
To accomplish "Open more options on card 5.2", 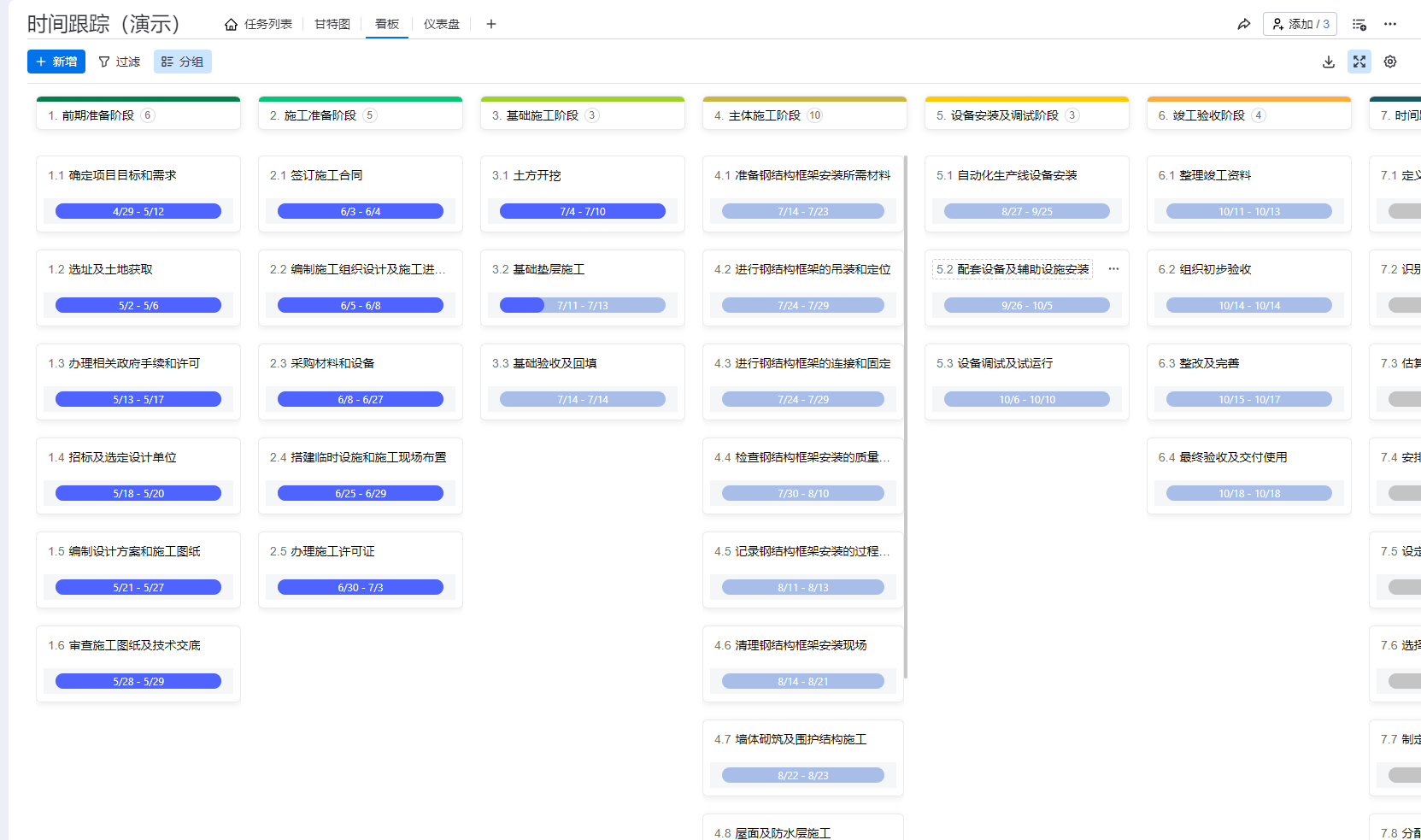I will [x=1113, y=269].
